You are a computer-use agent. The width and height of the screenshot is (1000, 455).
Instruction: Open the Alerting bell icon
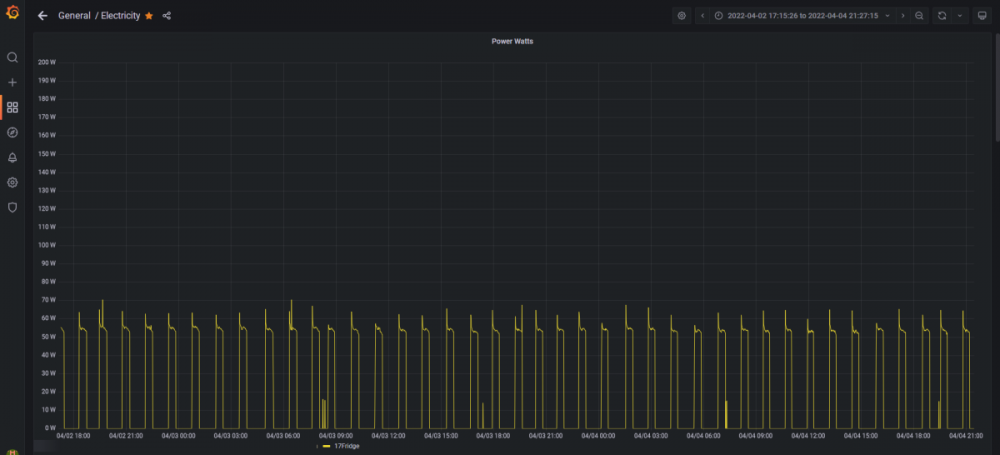coord(12,158)
